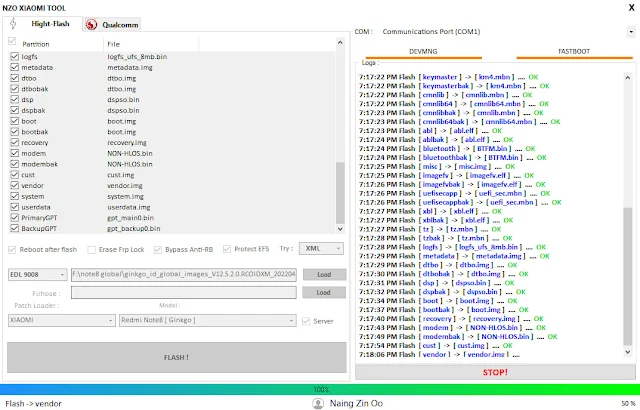Click the 100% gradient progress bar

pyautogui.click(x=320, y=389)
